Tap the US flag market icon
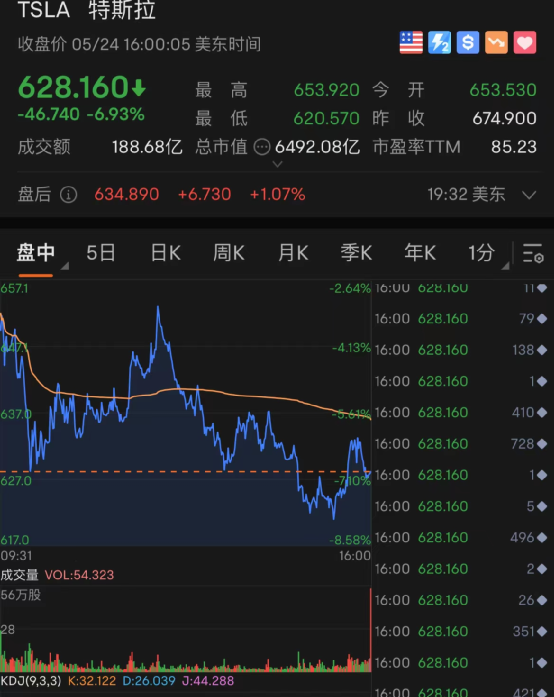This screenshot has height=697, width=554. point(411,43)
